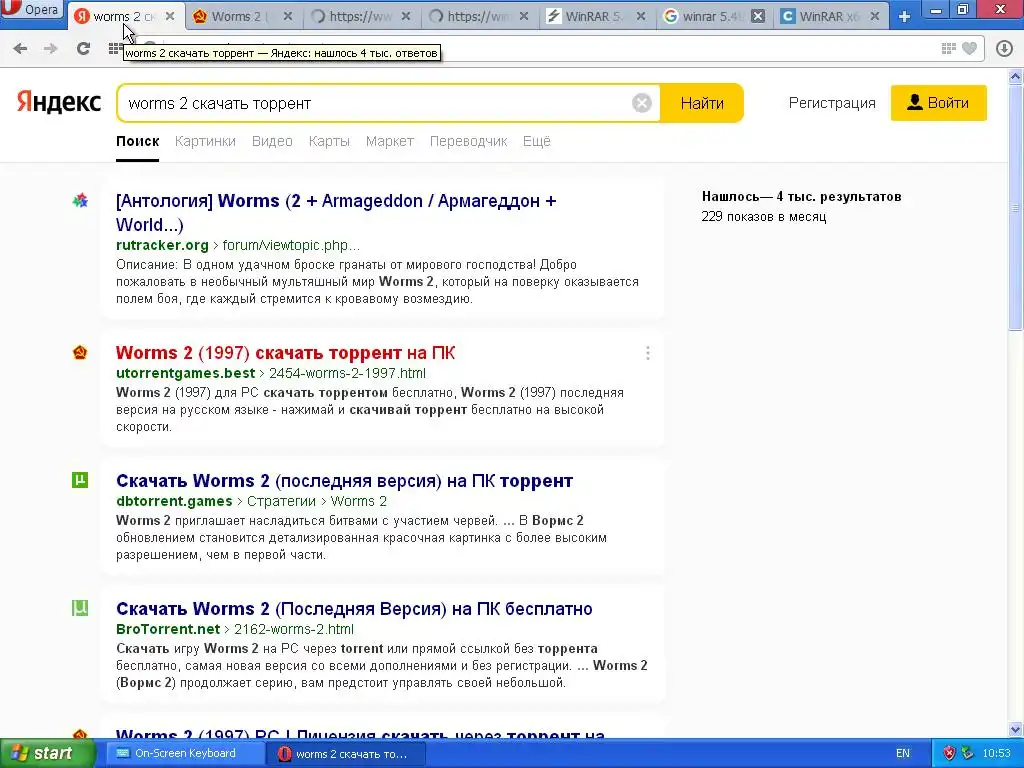Image resolution: width=1024 pixels, height=768 pixels.
Task: Switch to Картинки tab
Action: tap(205, 141)
